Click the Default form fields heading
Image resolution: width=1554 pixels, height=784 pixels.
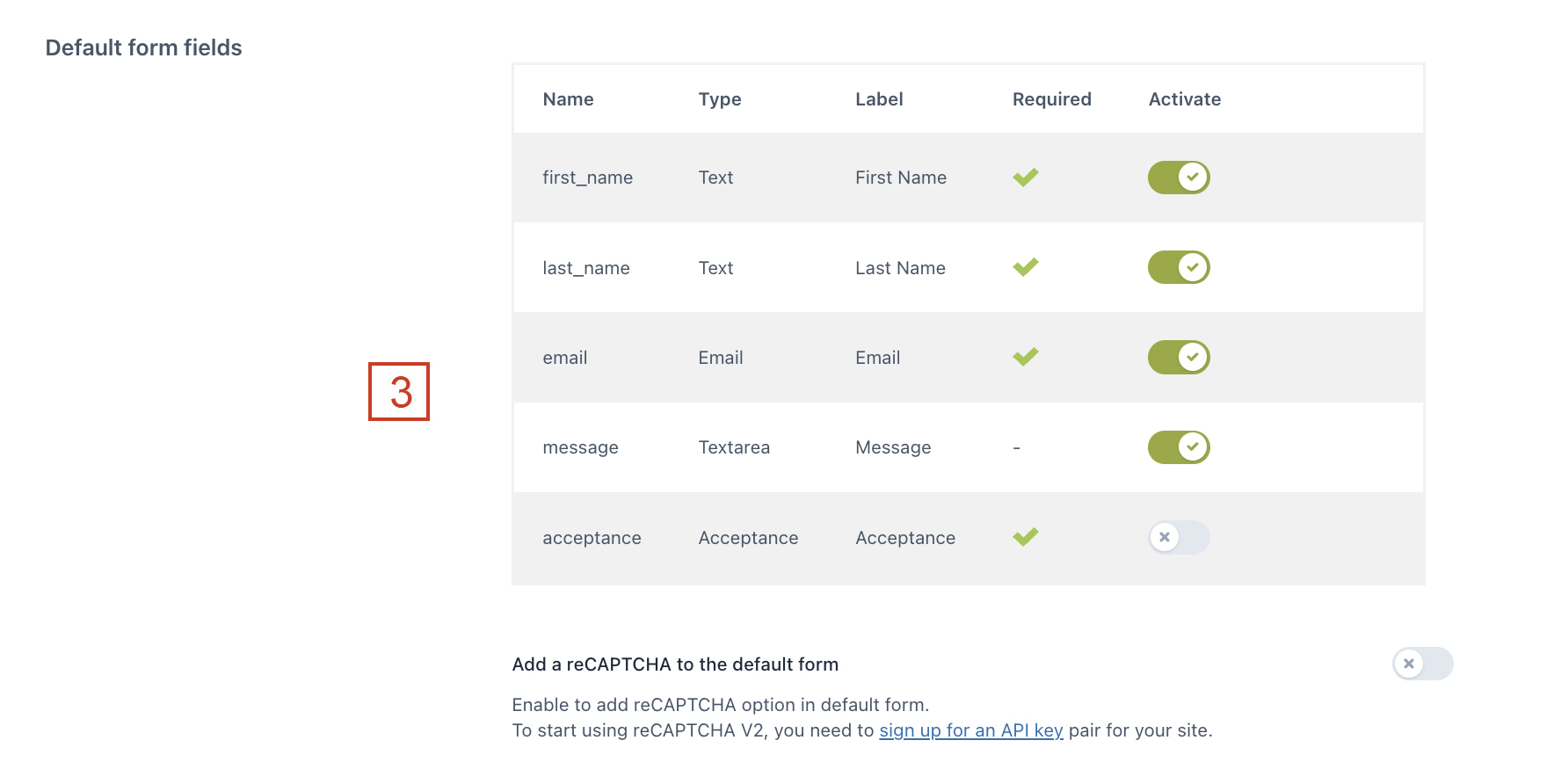[x=144, y=47]
